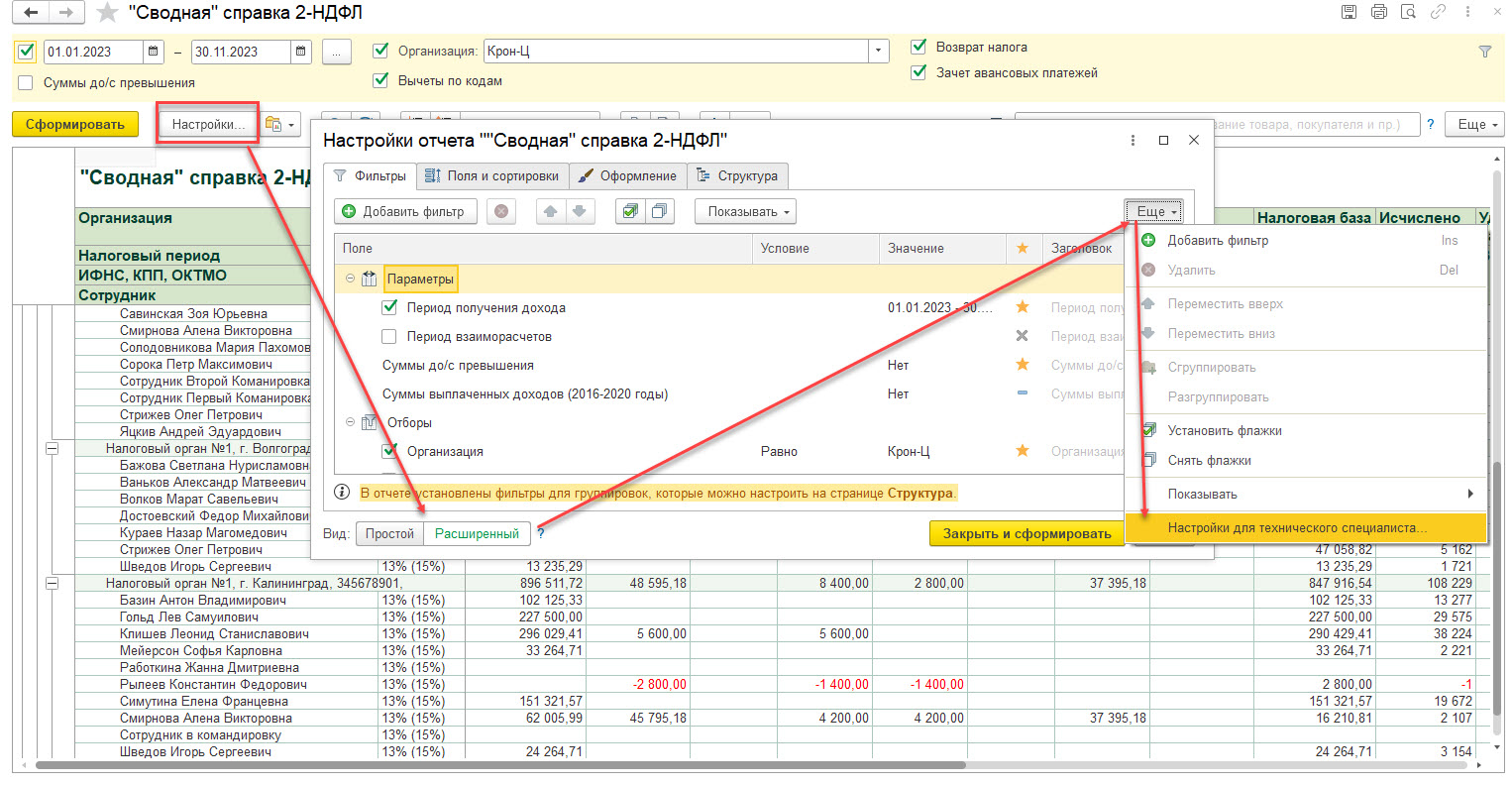The image size is (1512, 785).
Task: Switch to the Фильтры tab
Action: [370, 175]
